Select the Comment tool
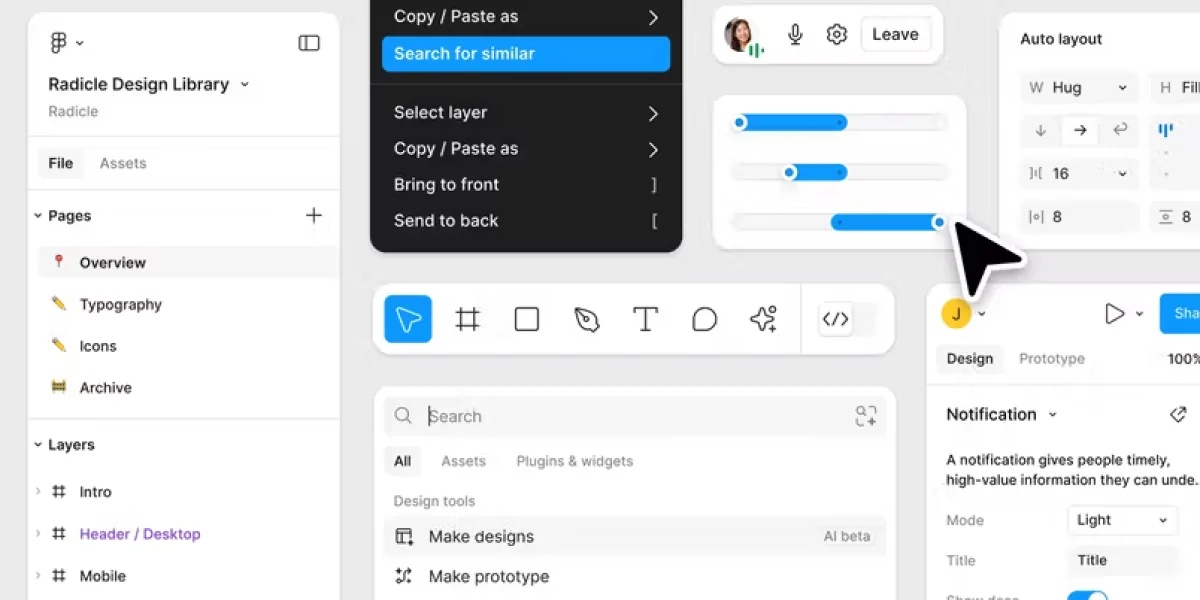1200x600 pixels. (x=705, y=319)
